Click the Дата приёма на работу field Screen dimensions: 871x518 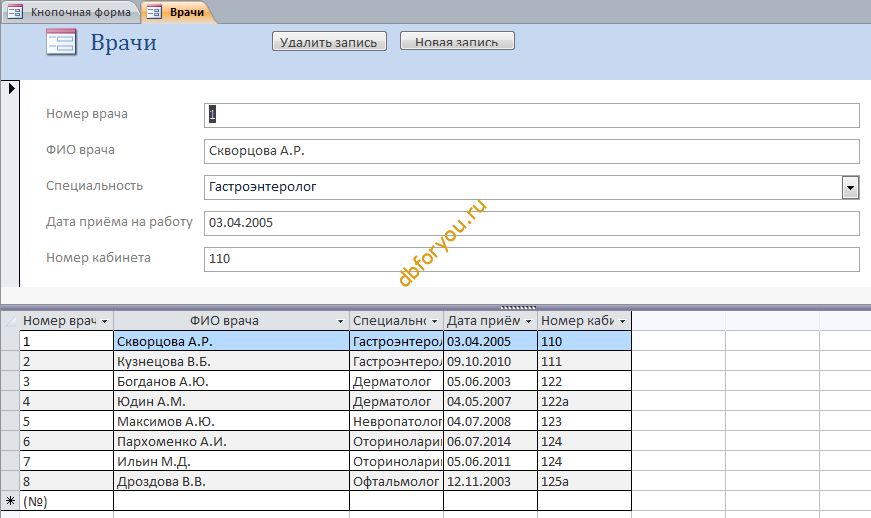(x=532, y=223)
